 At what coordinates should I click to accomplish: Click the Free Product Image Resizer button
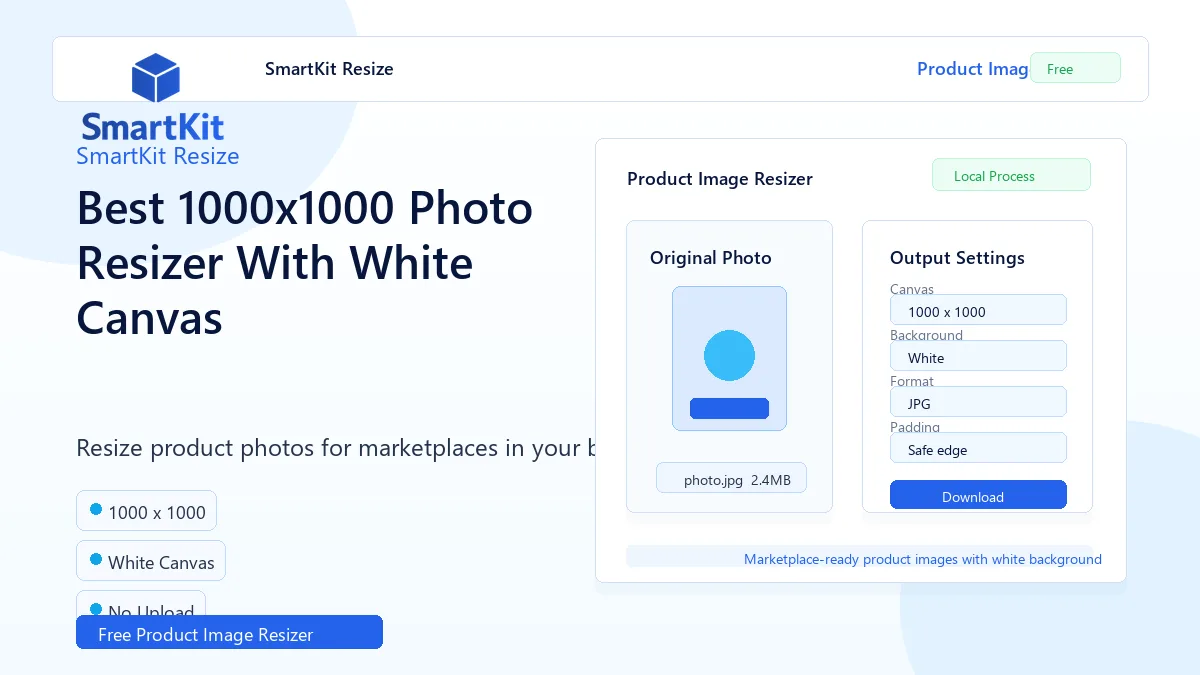(x=229, y=632)
